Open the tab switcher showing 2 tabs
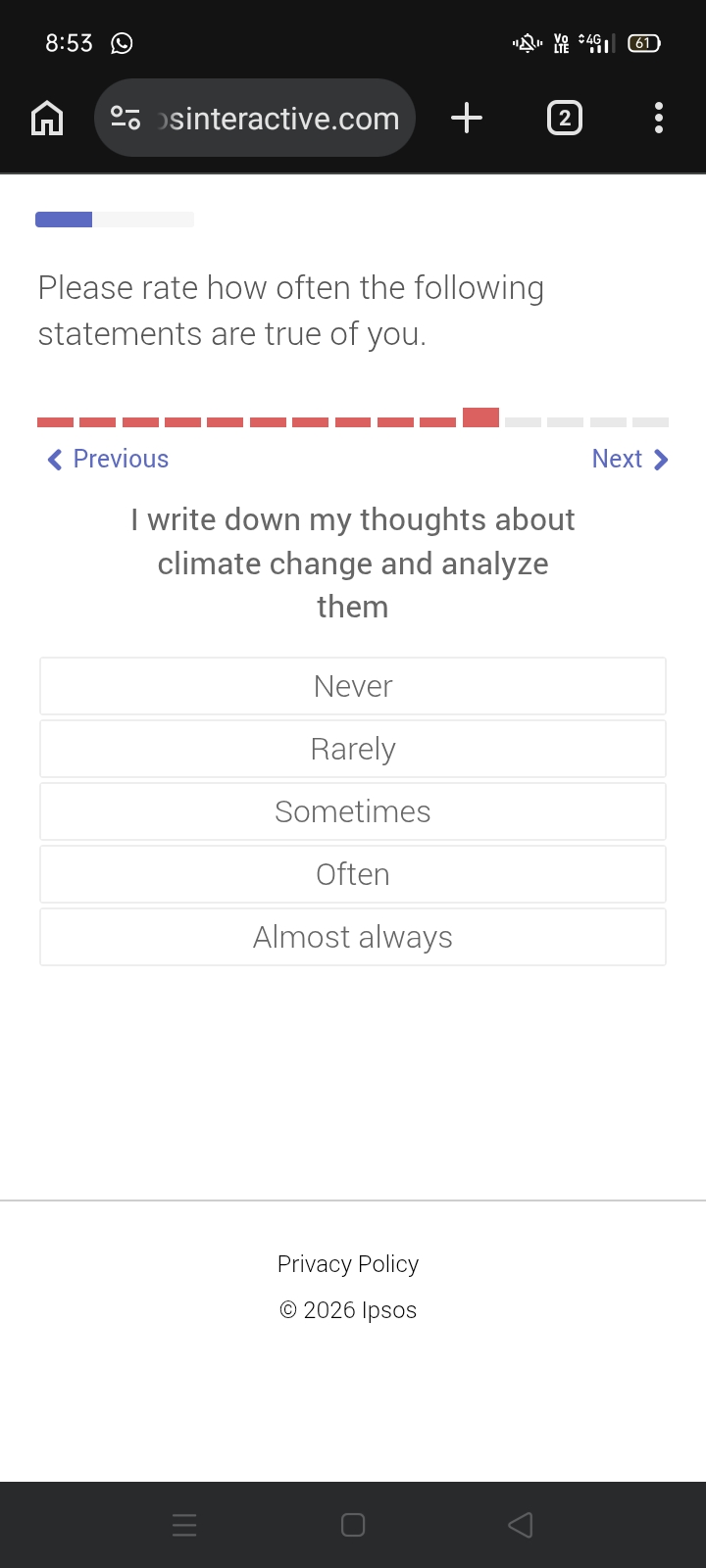Screen dimensions: 706x1568 pos(564,119)
